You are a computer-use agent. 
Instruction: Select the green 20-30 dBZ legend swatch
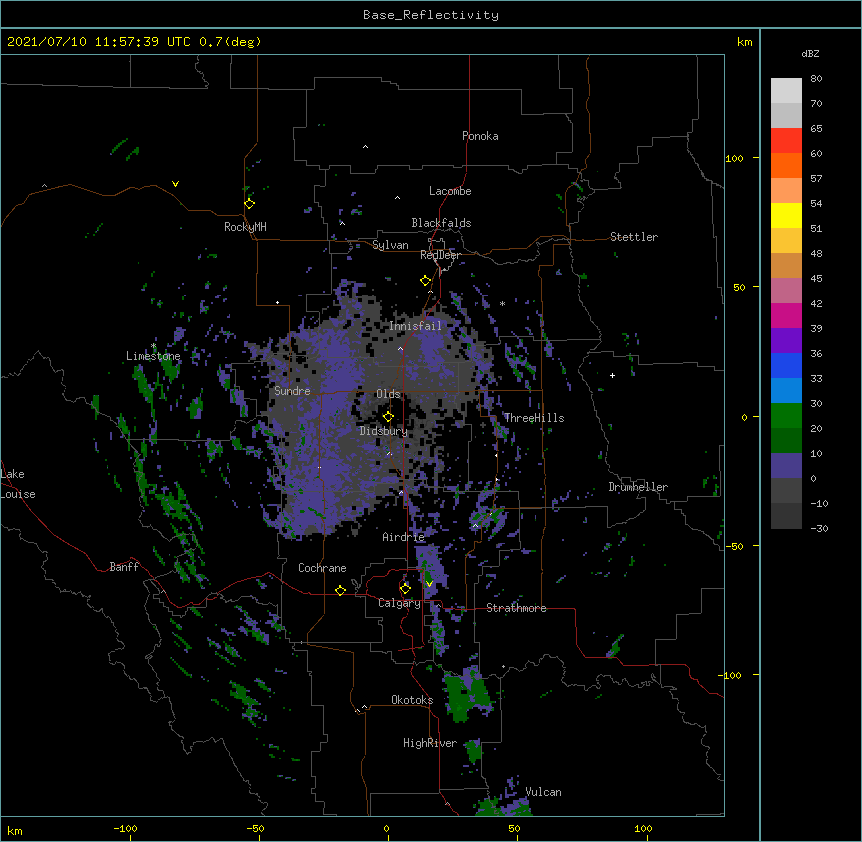pos(786,416)
